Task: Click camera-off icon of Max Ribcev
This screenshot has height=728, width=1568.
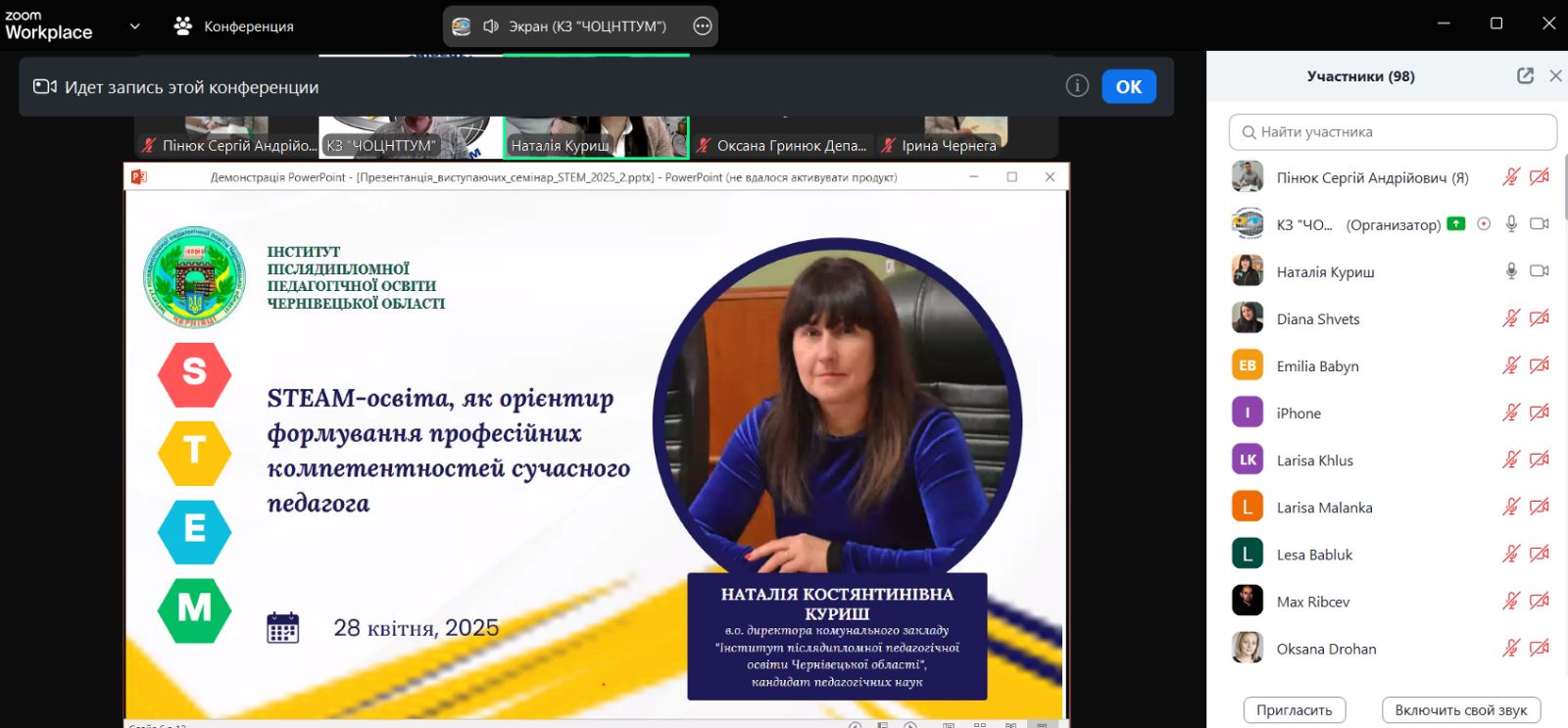Action: click(1540, 601)
